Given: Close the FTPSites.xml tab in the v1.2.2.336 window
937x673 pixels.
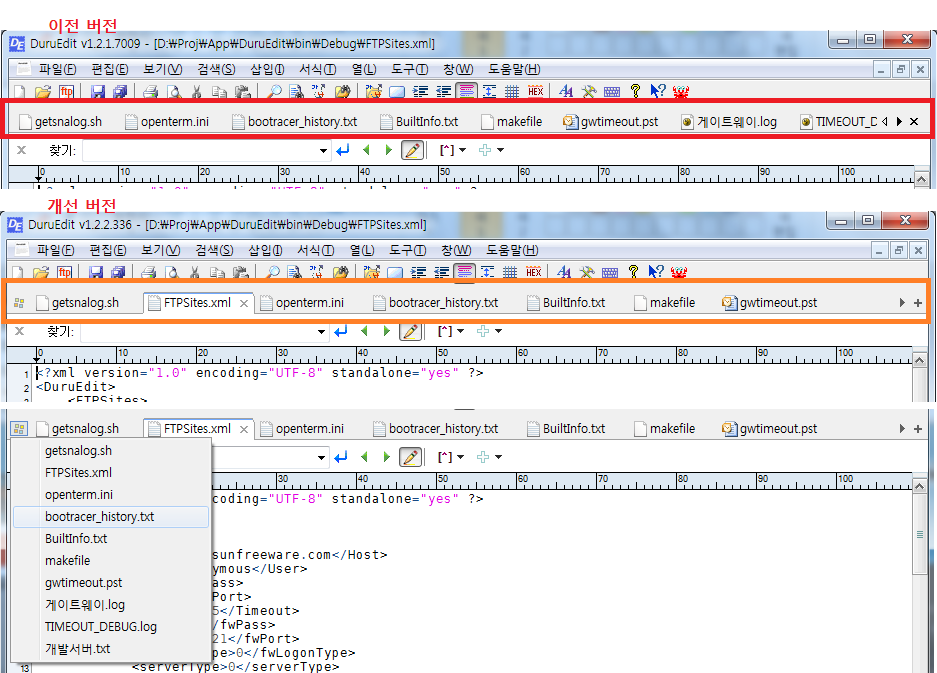Looking at the screenshot, I should tap(244, 304).
